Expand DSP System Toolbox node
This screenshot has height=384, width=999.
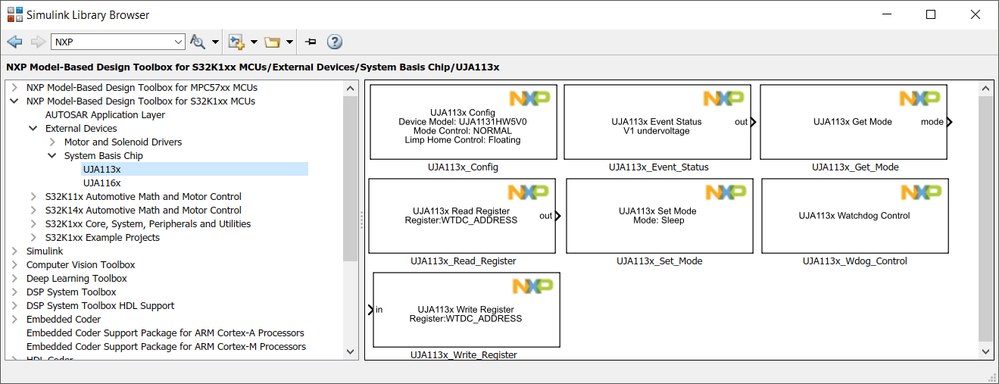pyautogui.click(x=14, y=292)
